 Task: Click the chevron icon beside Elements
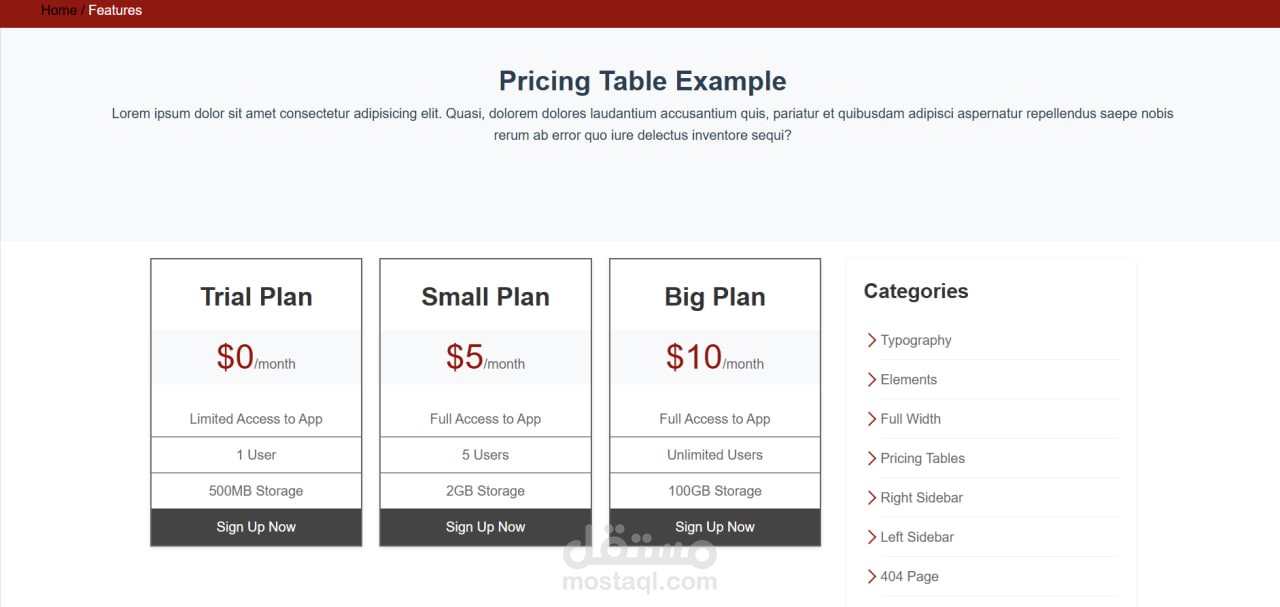click(872, 379)
